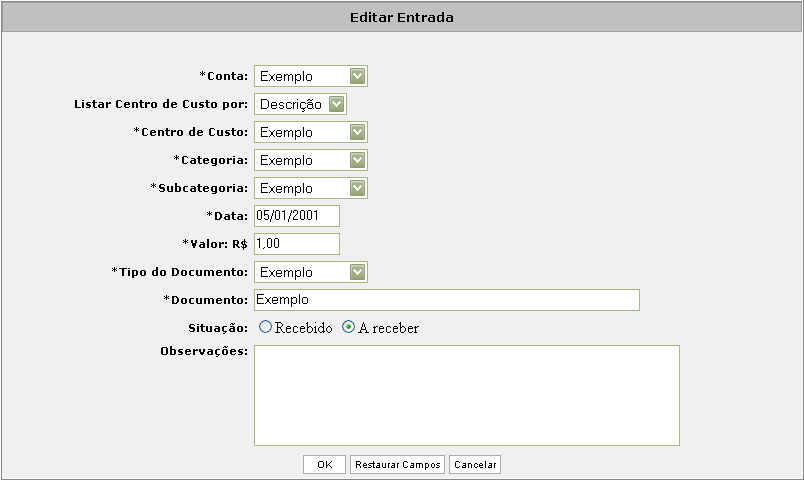The image size is (804, 480).
Task: Click the Documento text field
Action: pos(447,300)
